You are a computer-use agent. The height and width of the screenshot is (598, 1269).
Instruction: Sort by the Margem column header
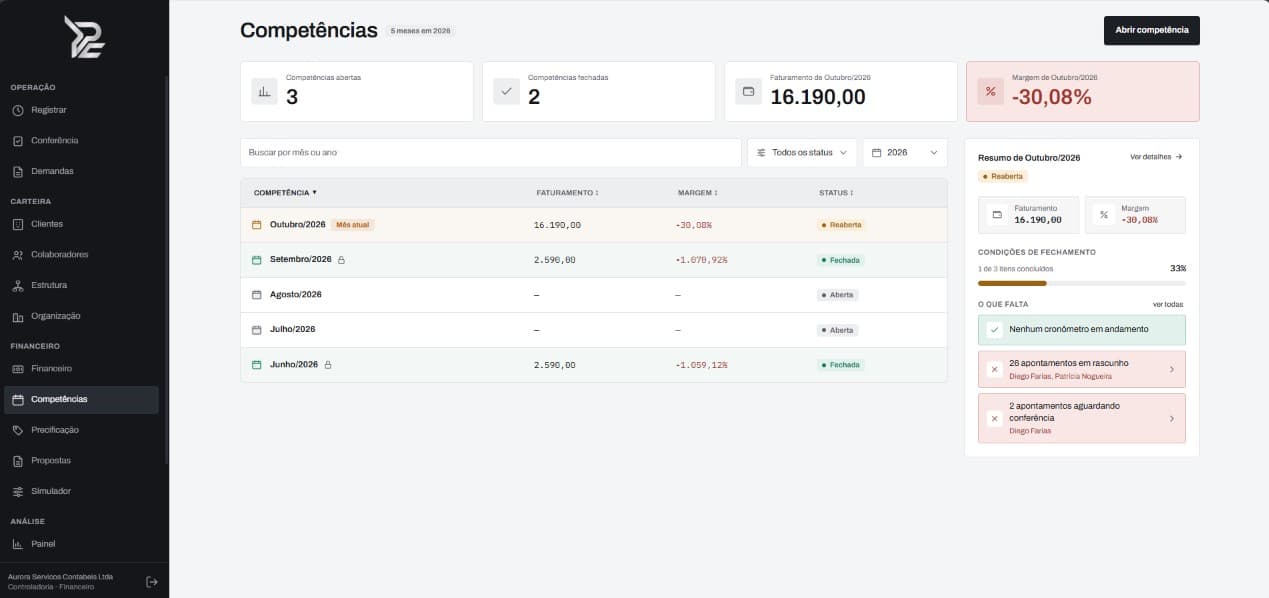pyautogui.click(x=698, y=192)
